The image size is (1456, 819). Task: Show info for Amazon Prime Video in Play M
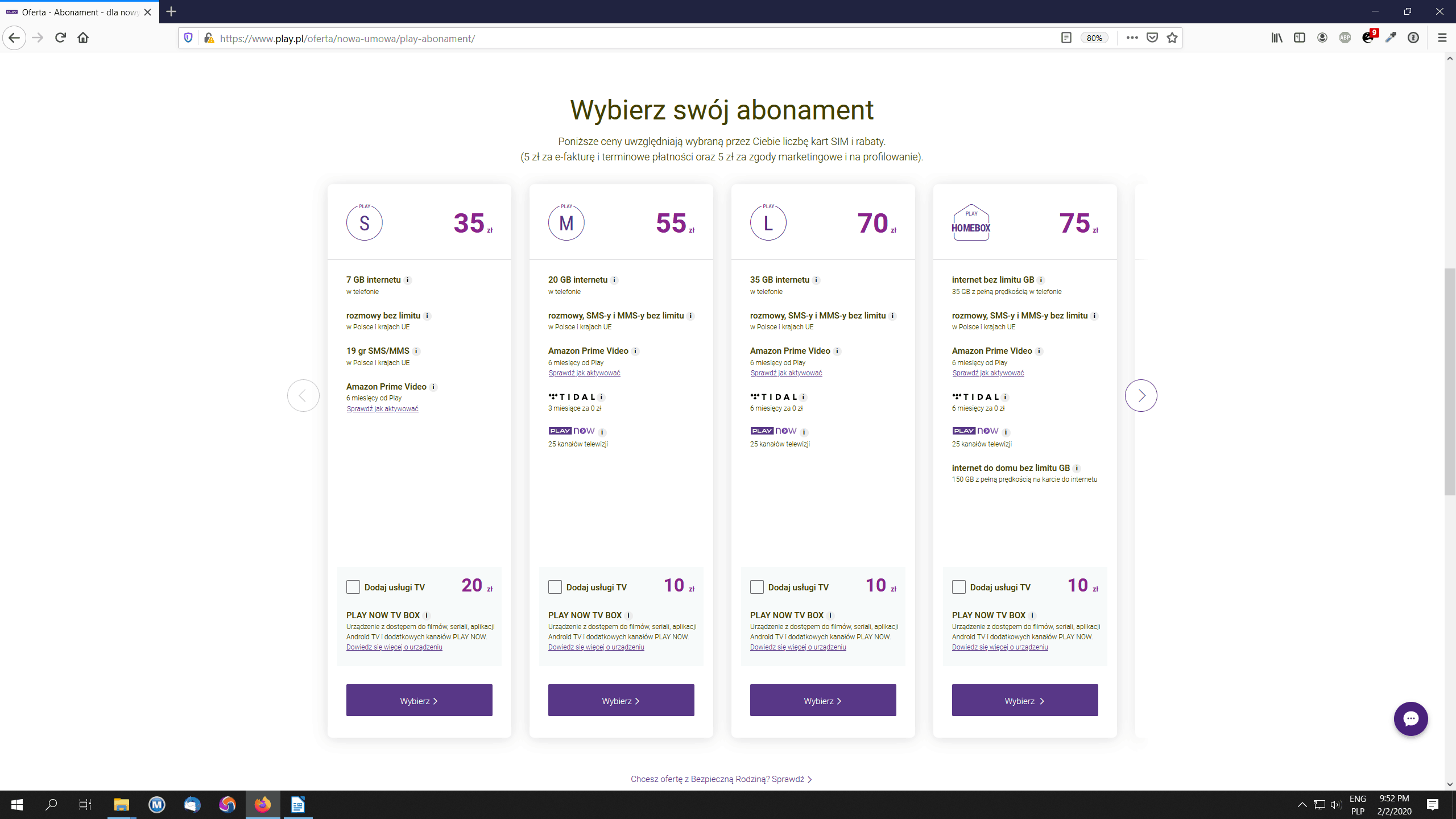point(635,351)
